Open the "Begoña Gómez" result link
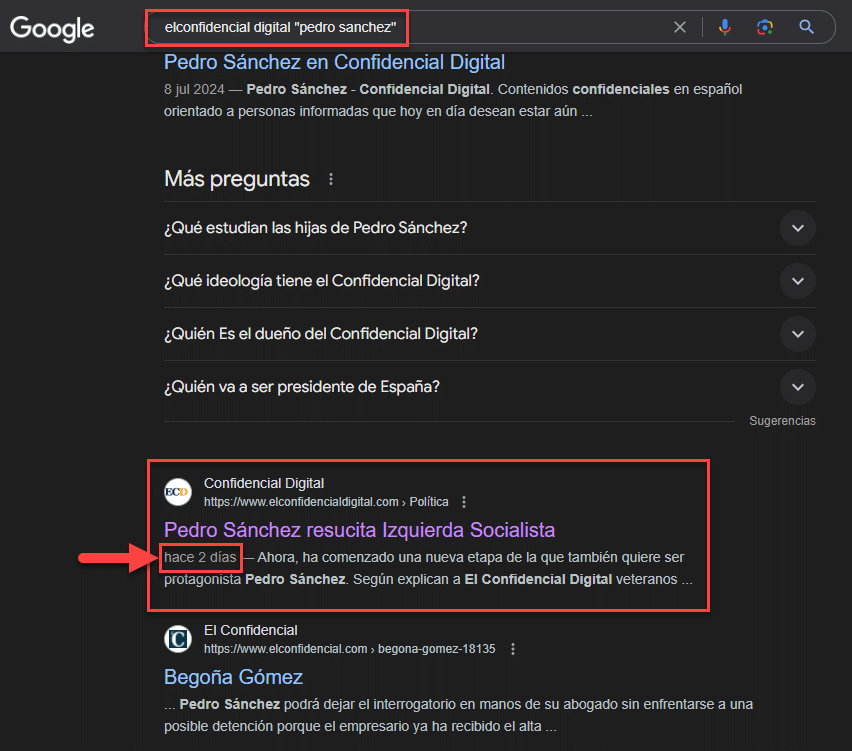The width and height of the screenshot is (852, 751). [x=233, y=677]
